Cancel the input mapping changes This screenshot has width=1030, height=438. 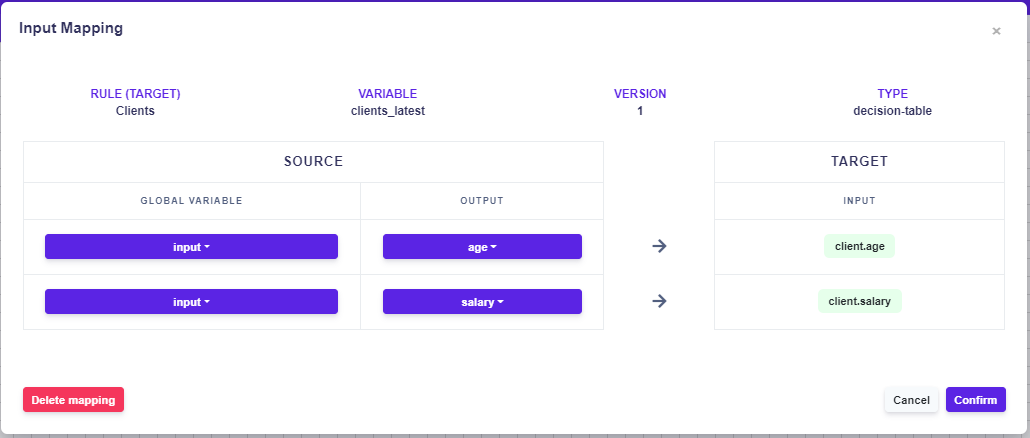911,400
